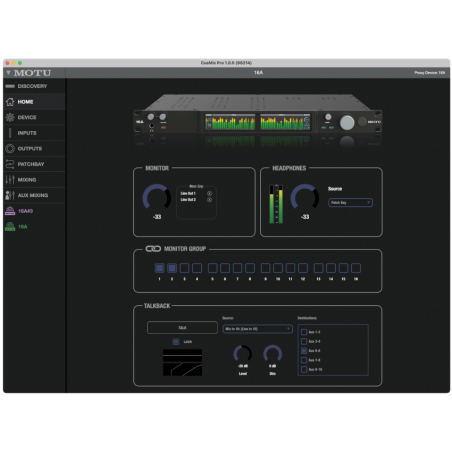This screenshot has height=452, width=452.
Task: Open the Headphones Source dropdown
Action: 350,202
